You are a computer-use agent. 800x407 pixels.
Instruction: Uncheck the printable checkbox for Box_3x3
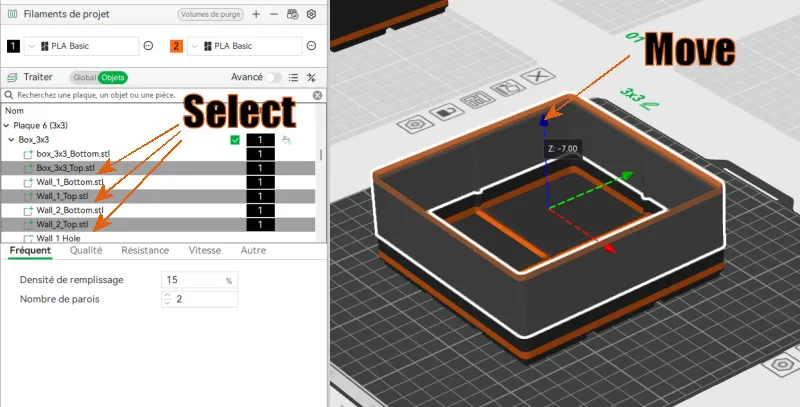pos(235,140)
